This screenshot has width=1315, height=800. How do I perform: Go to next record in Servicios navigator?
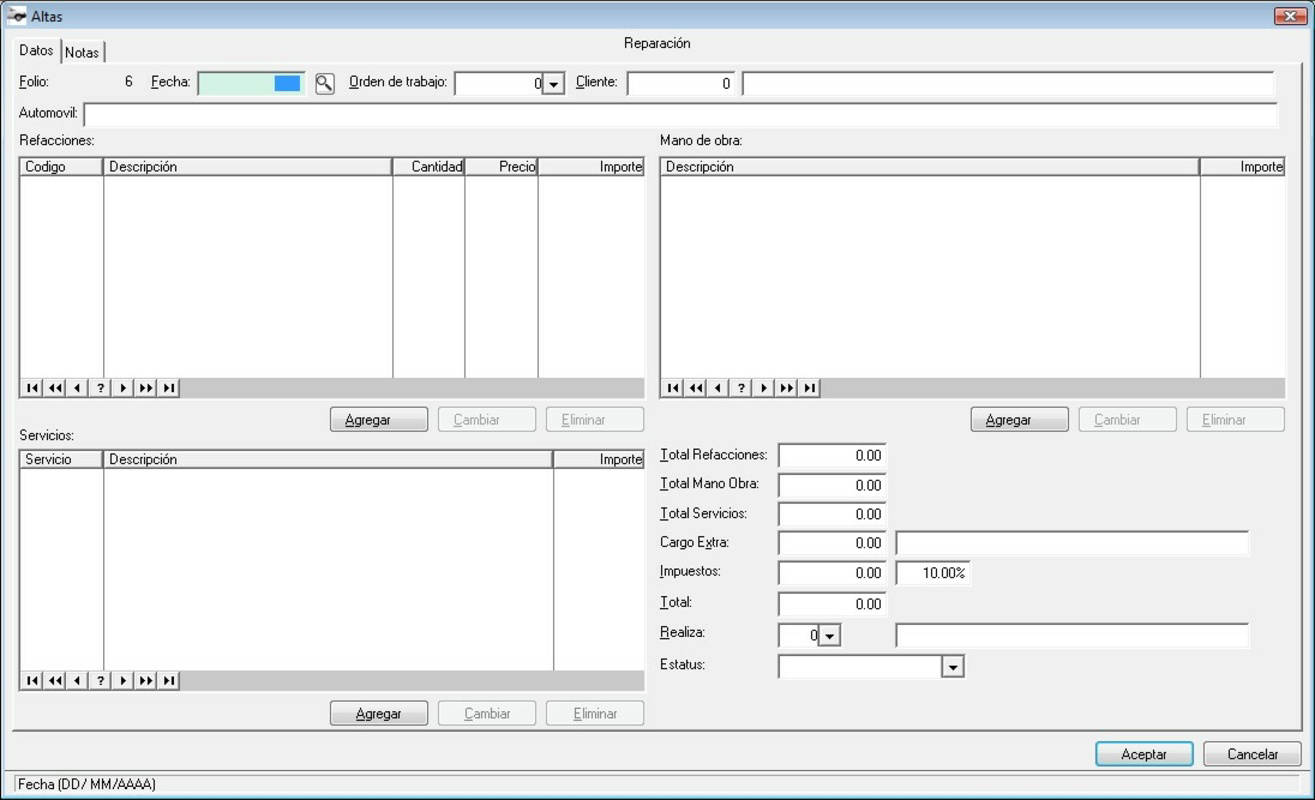click(123, 681)
